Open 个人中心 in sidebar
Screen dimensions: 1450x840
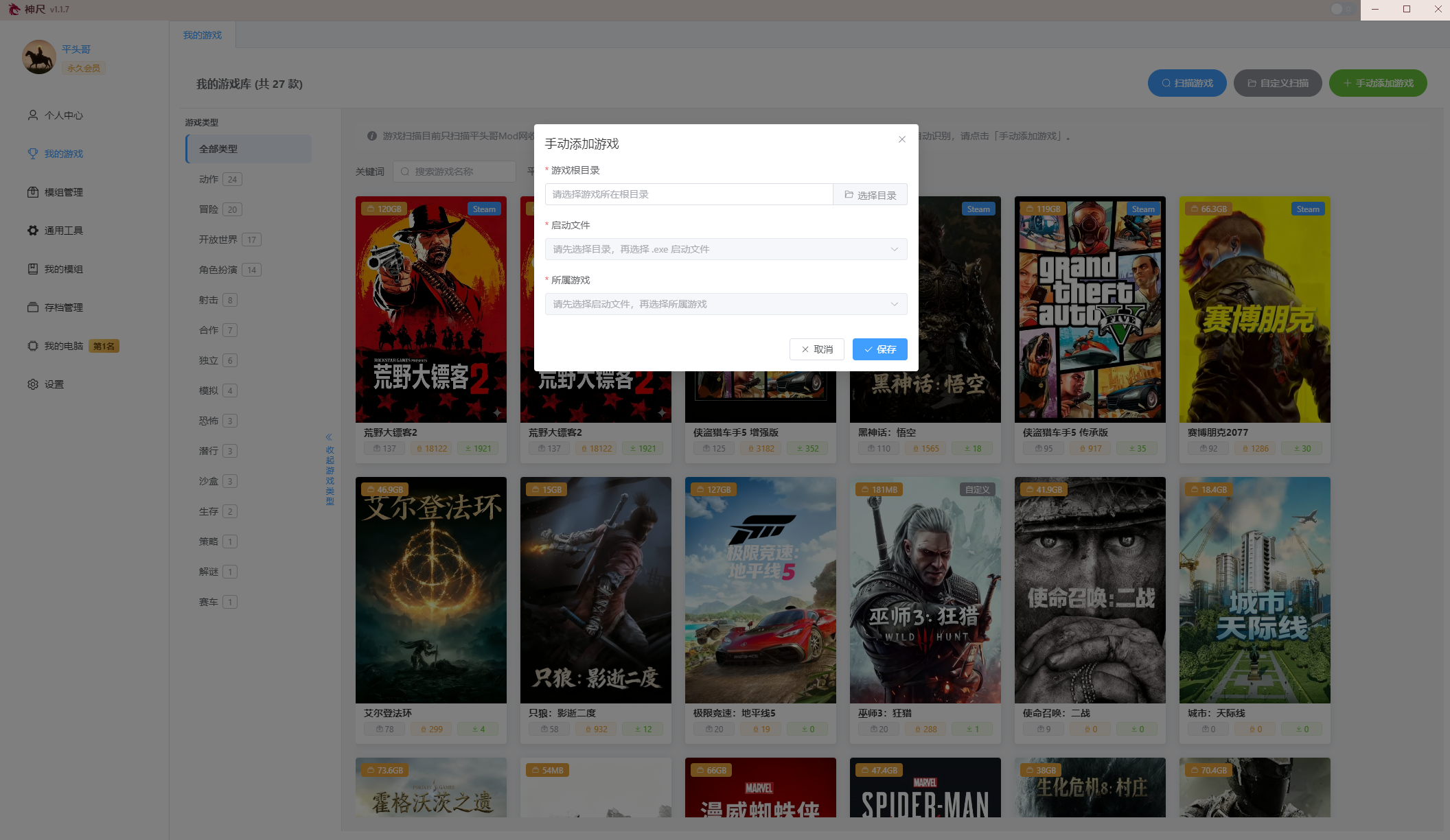pos(55,115)
